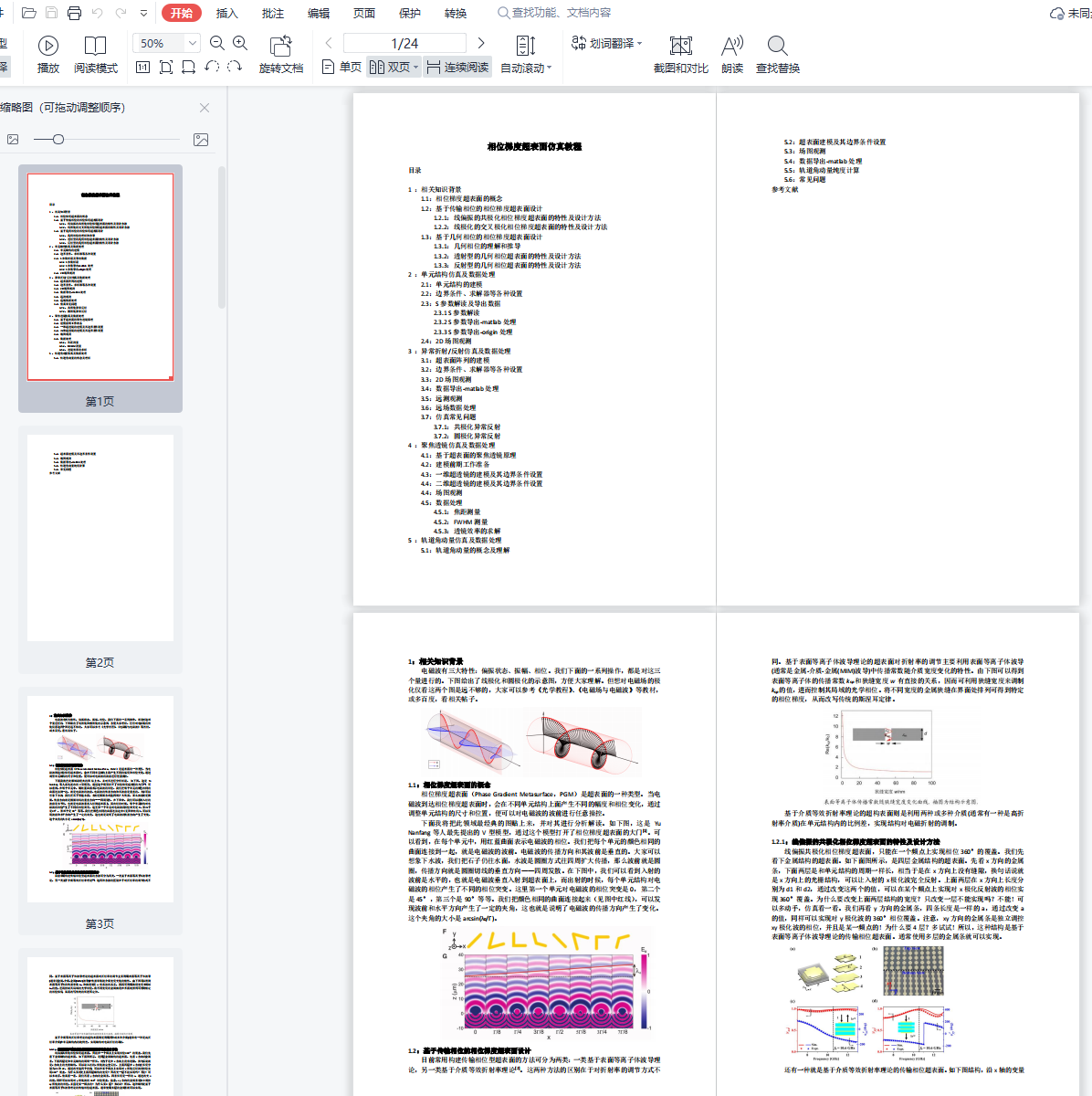Click the '聚焦透镜仿真及数据处理' contents entry
The height and width of the screenshot is (1096, 1092).
tap(459, 446)
